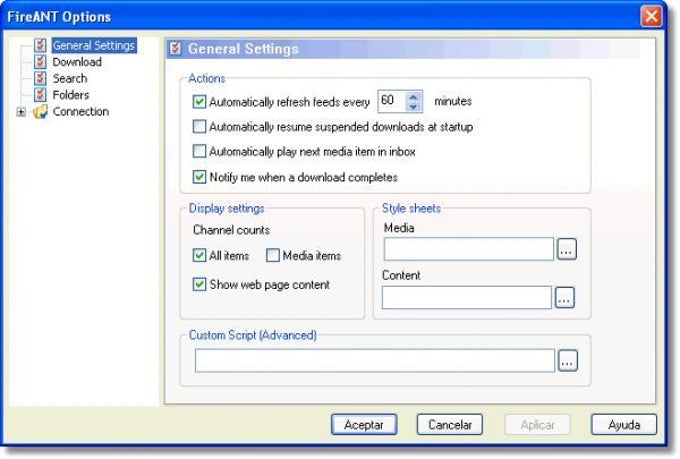Browse for Content style sheet file
680x459 pixels.
click(564, 298)
